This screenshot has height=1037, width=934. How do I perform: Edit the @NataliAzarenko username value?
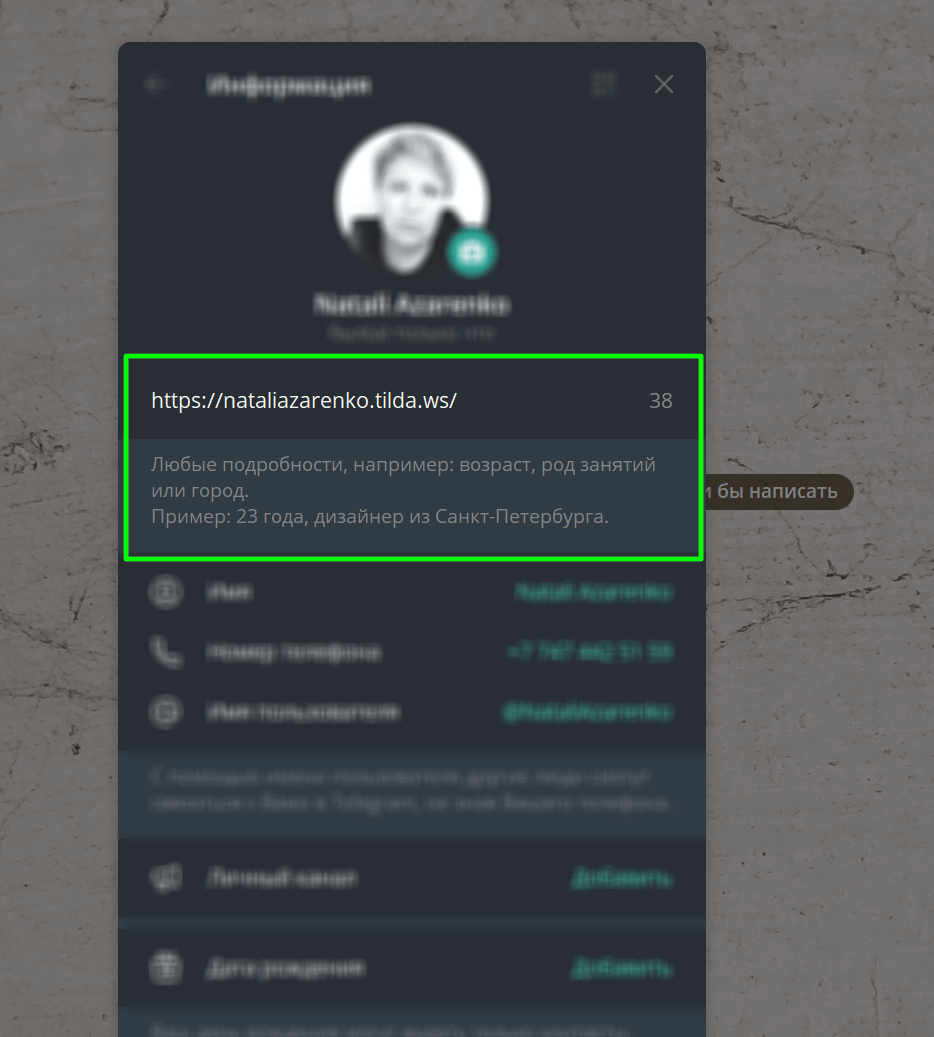(x=588, y=712)
